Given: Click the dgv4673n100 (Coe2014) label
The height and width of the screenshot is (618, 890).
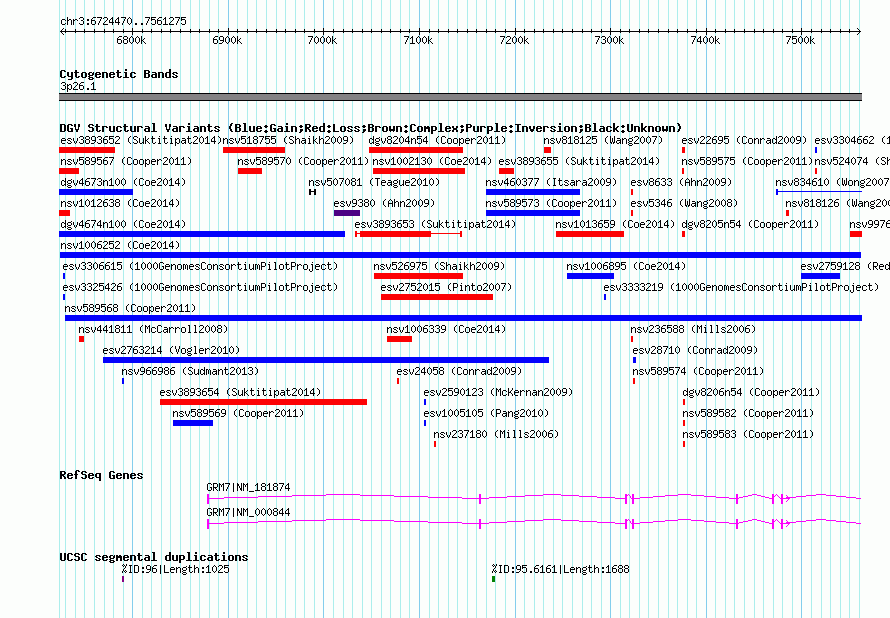Looking at the screenshot, I should pyautogui.click(x=123, y=182).
